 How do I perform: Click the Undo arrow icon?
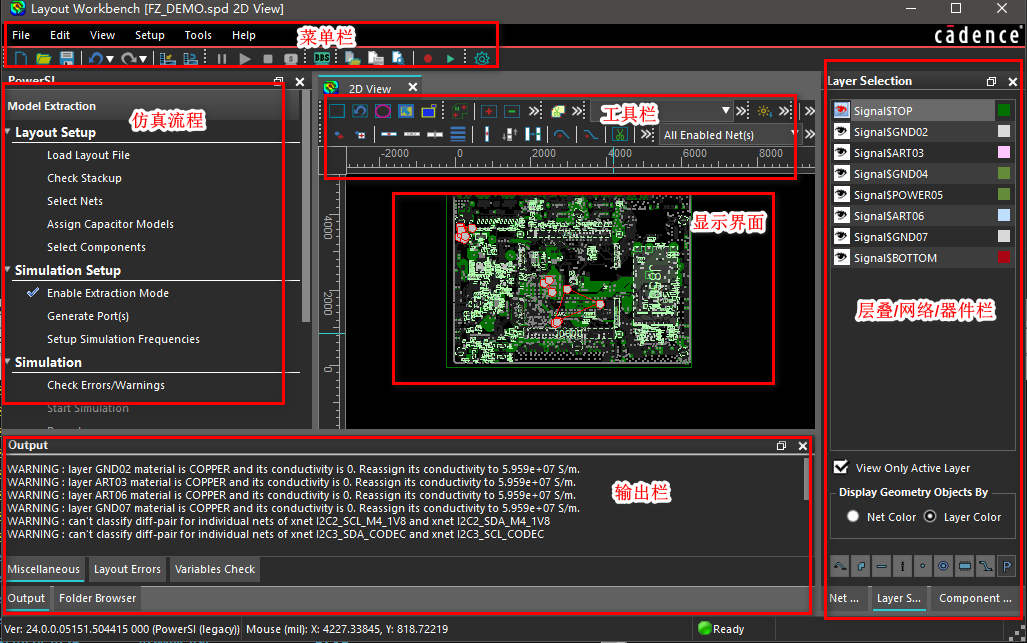tap(96, 58)
